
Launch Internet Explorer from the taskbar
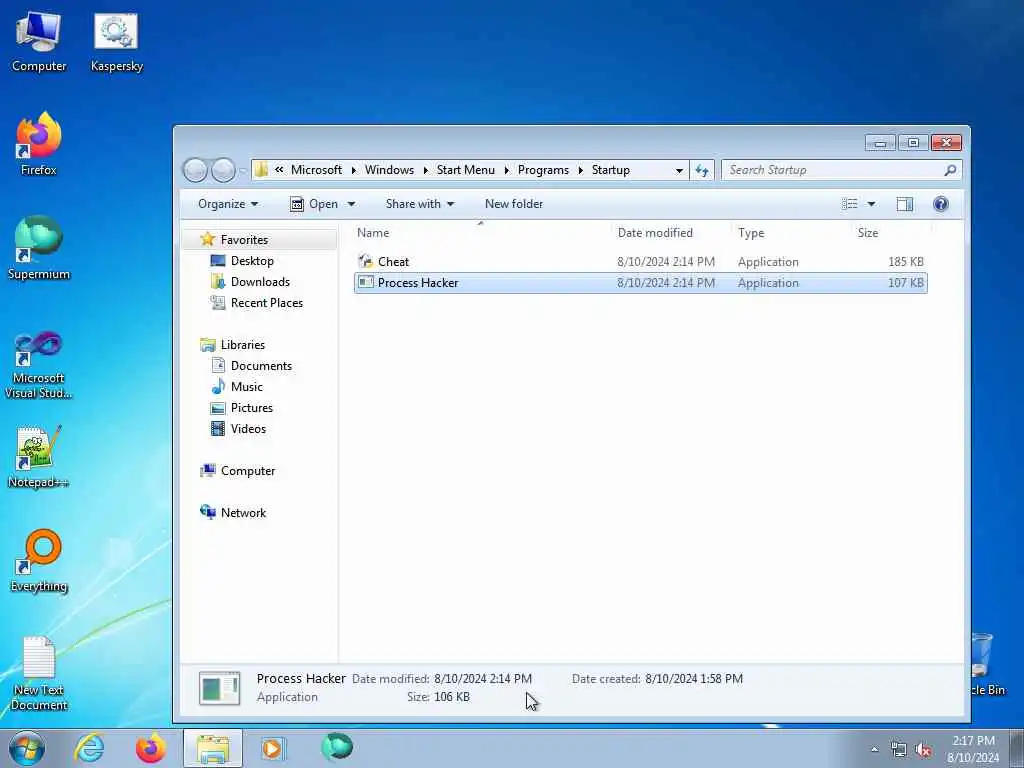89,748
